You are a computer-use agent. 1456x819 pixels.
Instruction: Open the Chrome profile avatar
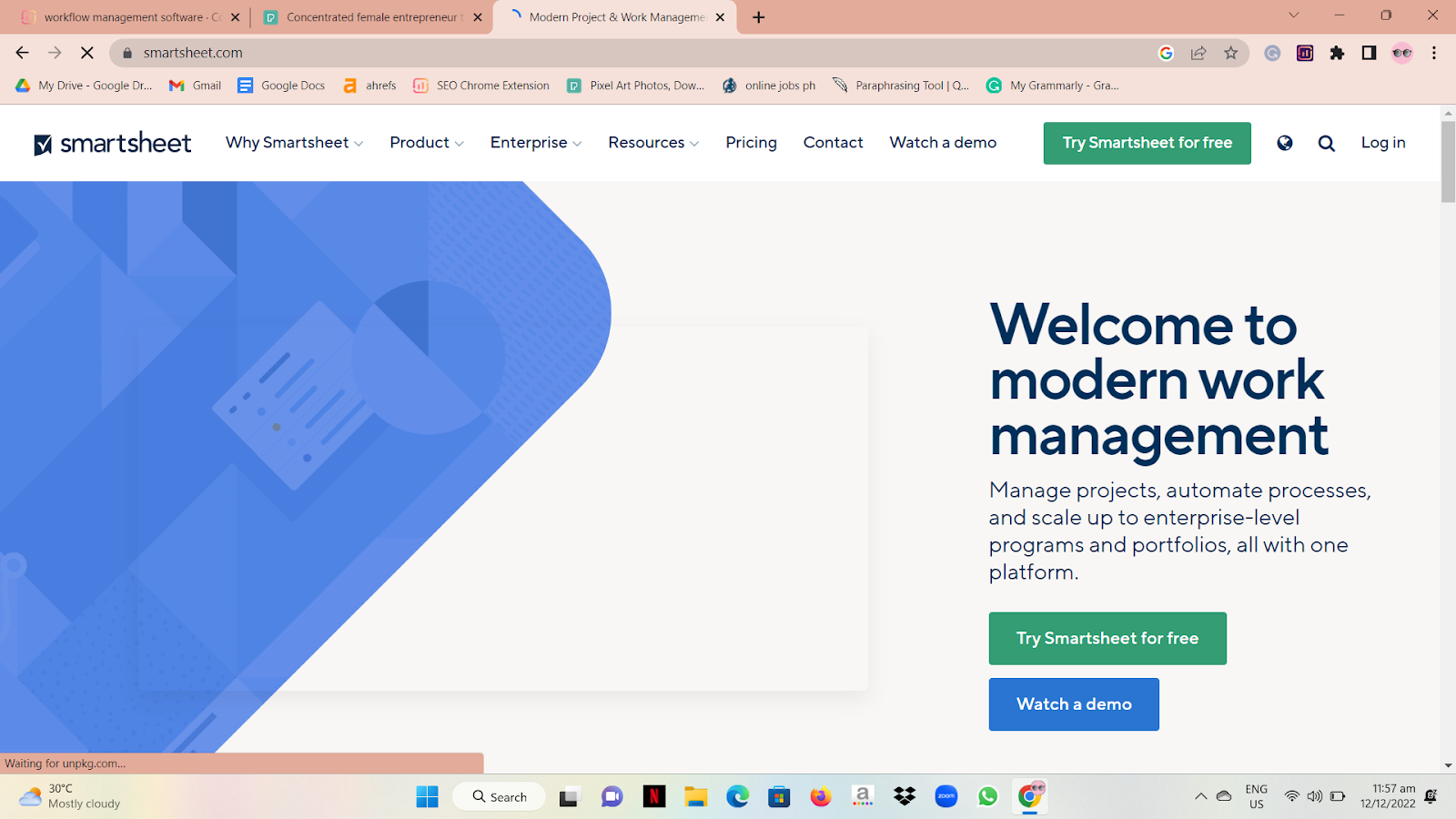[1402, 53]
